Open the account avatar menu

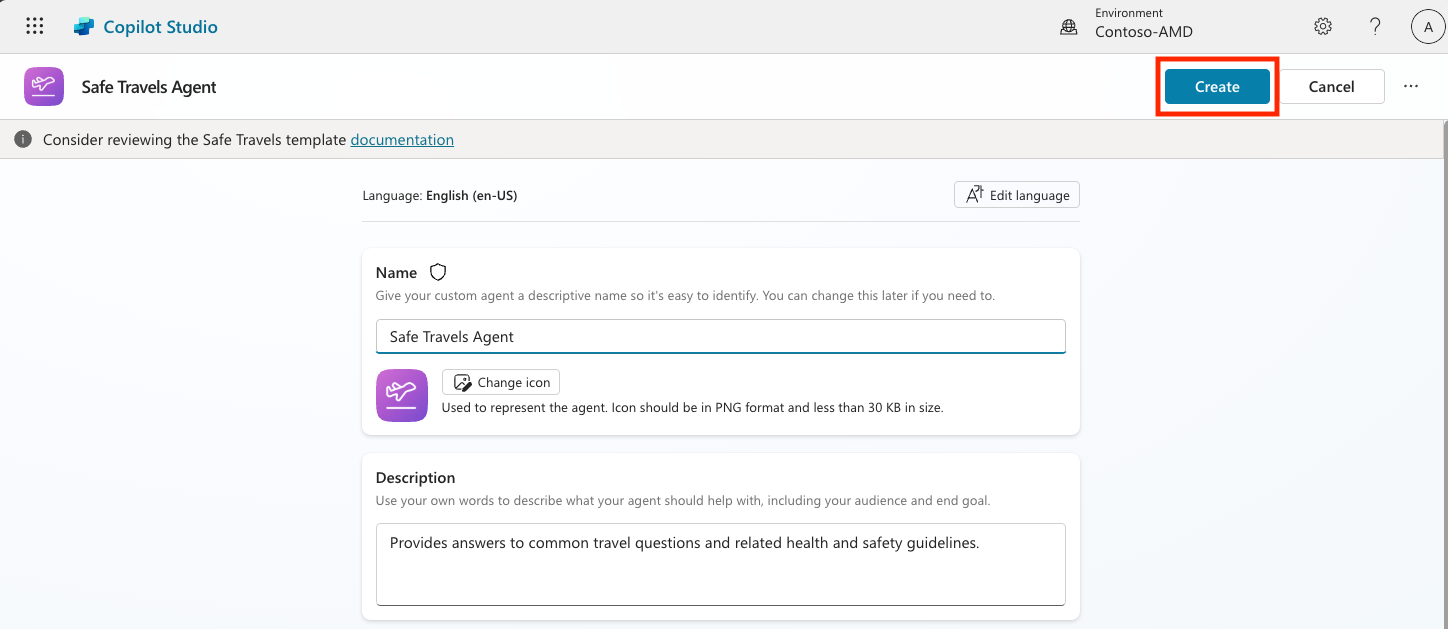1427,27
